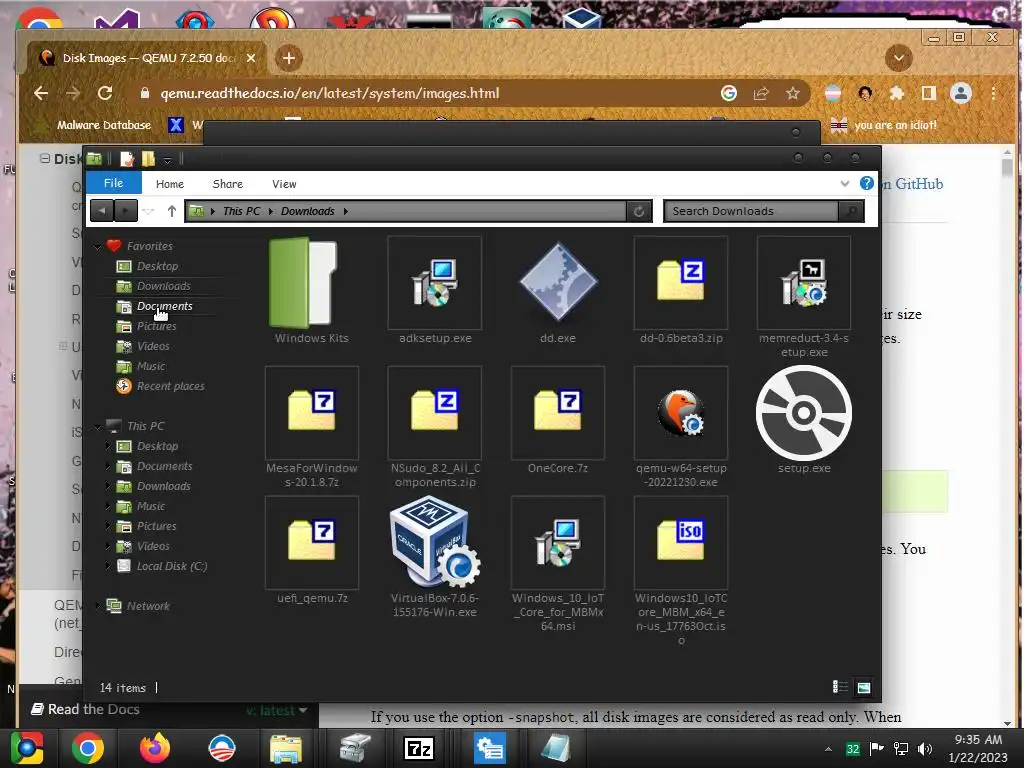Bookmark this page with Chrome star

click(793, 93)
